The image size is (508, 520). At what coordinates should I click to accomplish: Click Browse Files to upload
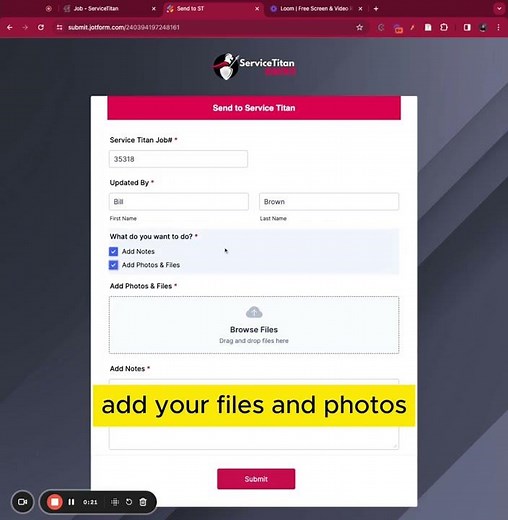254,330
